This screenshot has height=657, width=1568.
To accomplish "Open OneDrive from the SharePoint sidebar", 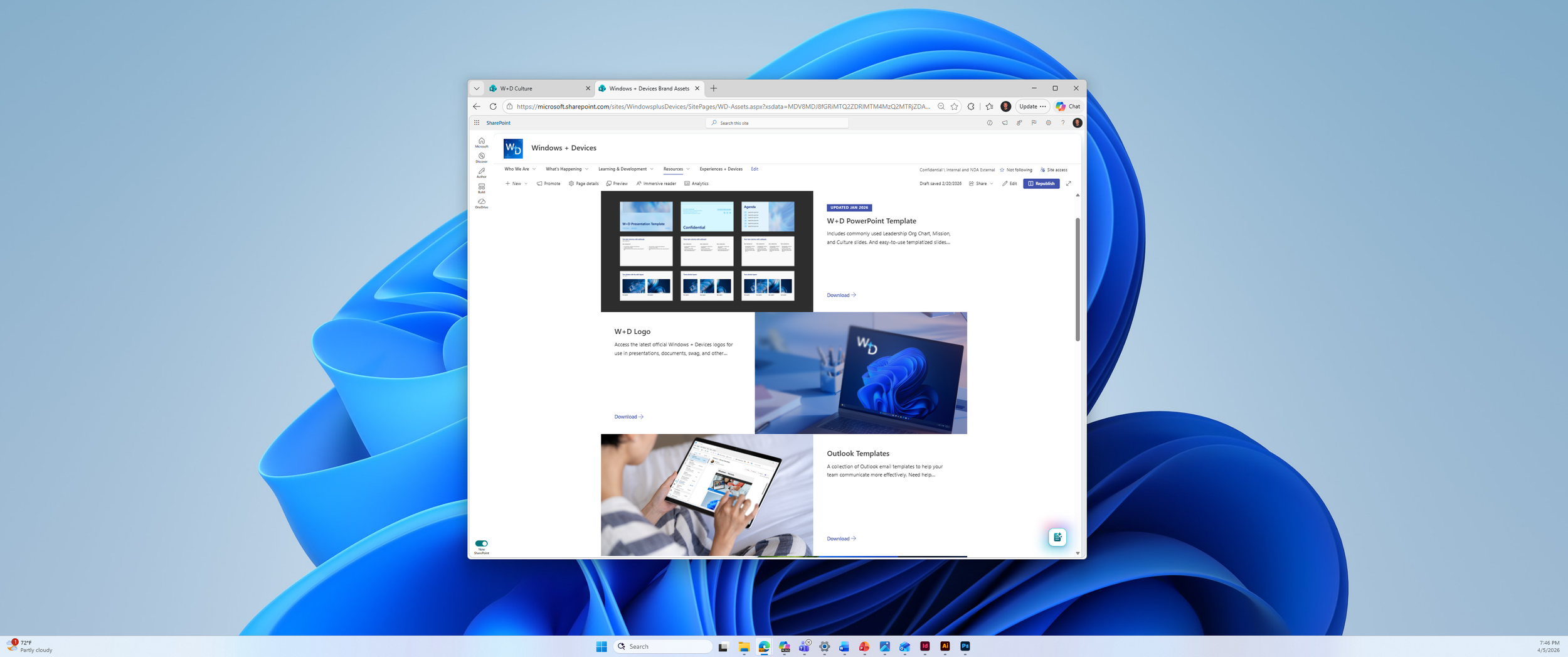I will 481,203.
